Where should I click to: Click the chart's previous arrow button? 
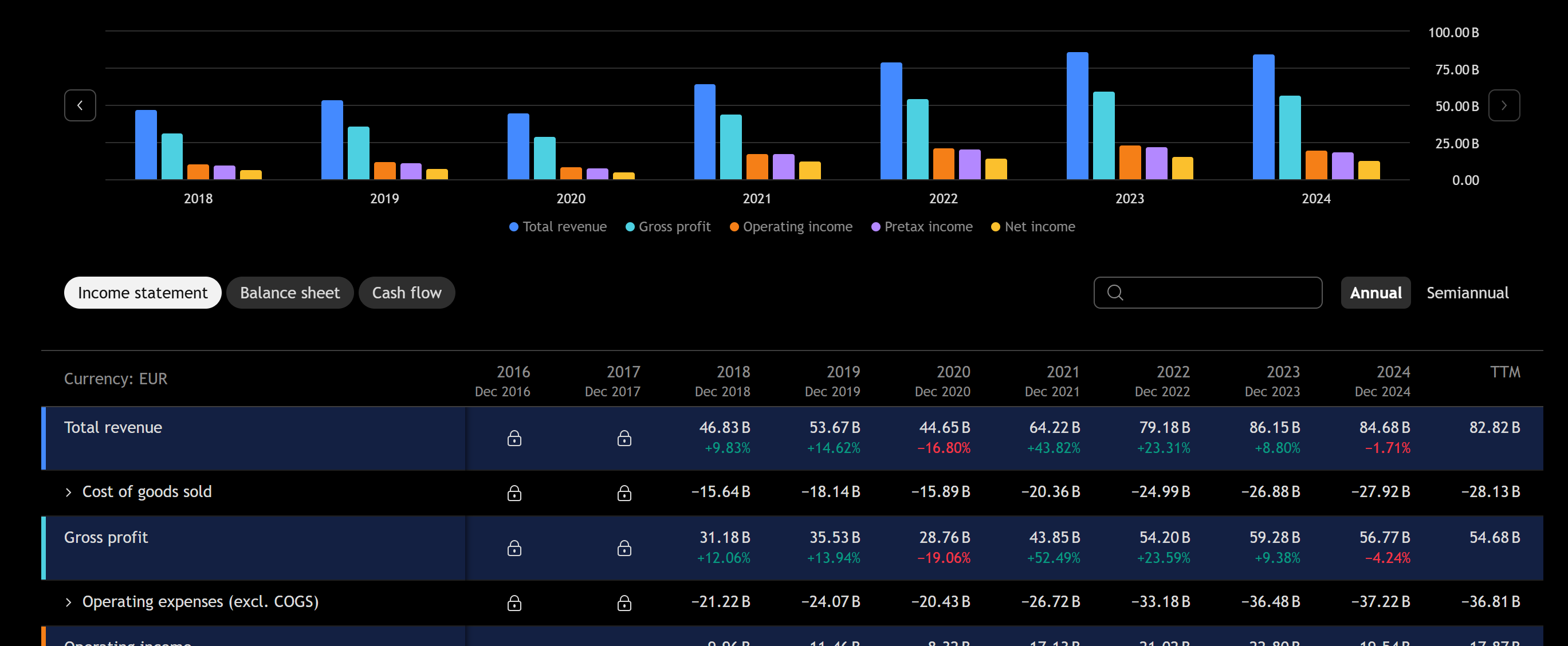click(x=80, y=105)
